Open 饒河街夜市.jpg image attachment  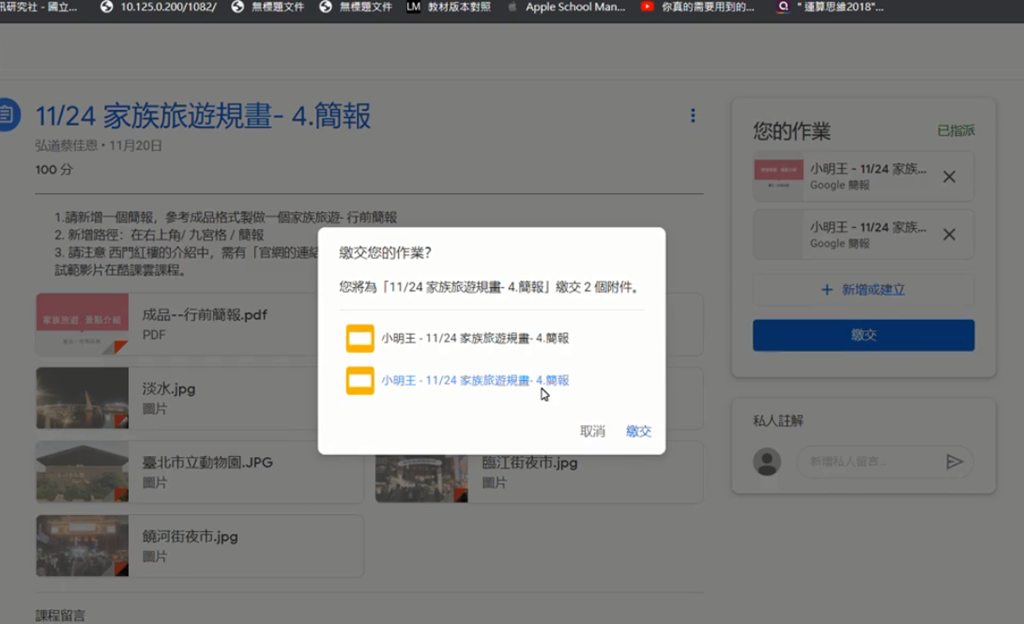pos(190,537)
